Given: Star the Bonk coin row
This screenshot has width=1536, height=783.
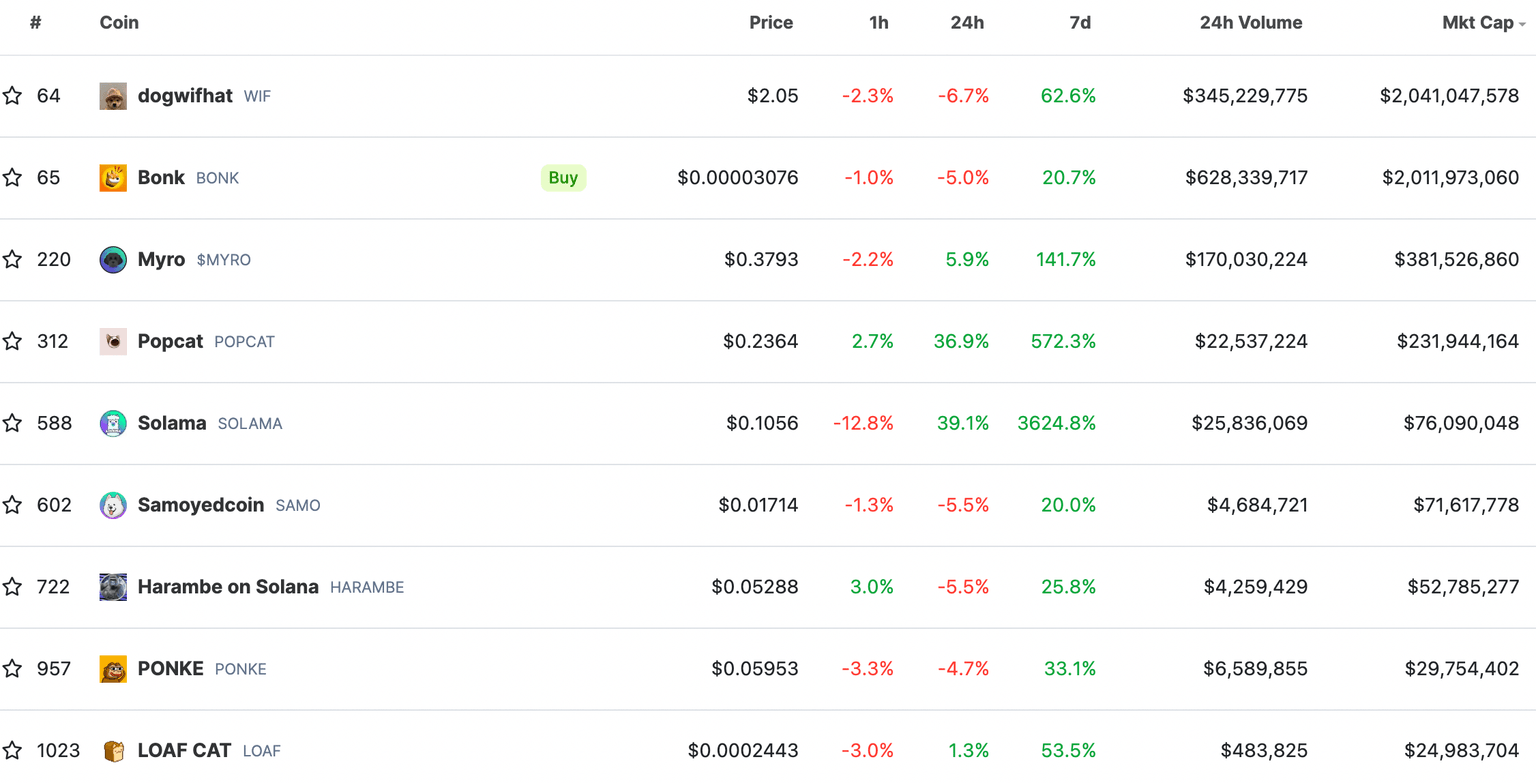Looking at the screenshot, I should pyautogui.click(x=12, y=178).
